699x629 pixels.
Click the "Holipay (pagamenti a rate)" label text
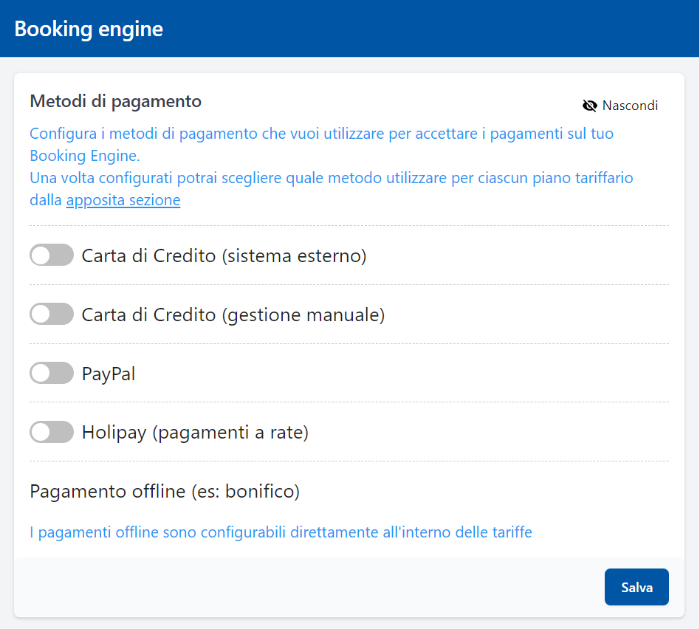[x=195, y=432]
